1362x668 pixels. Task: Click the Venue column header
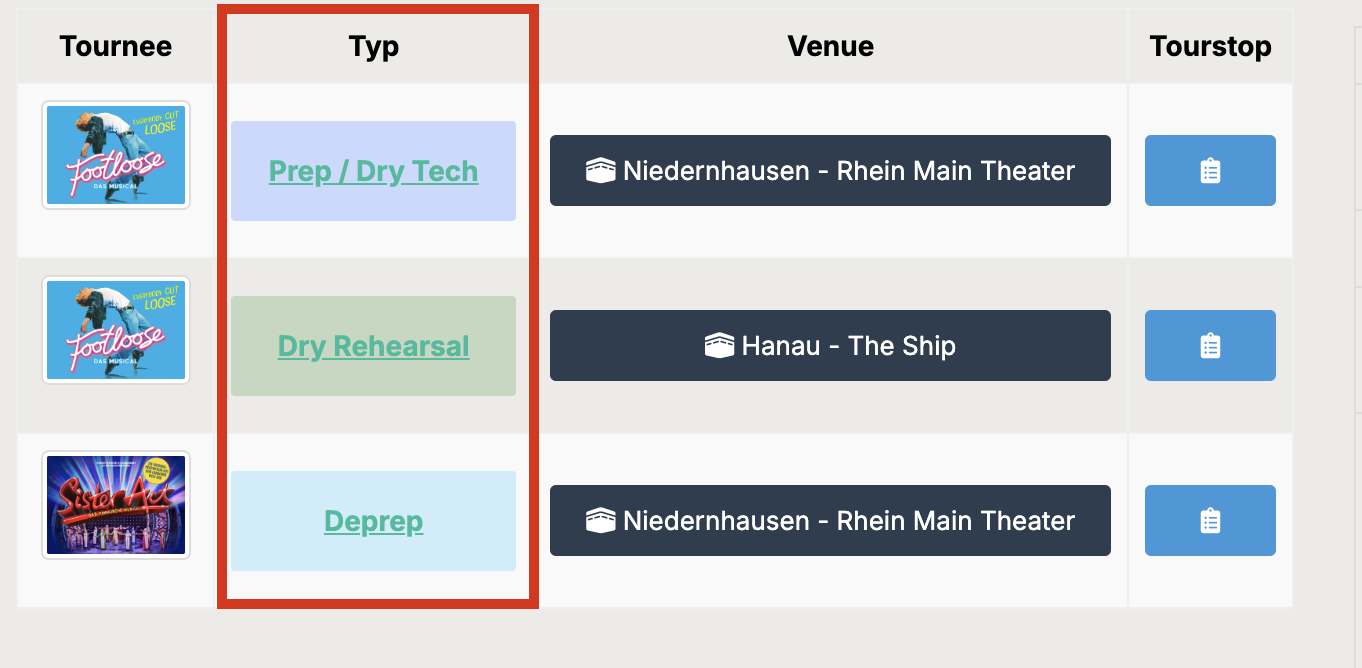830,46
